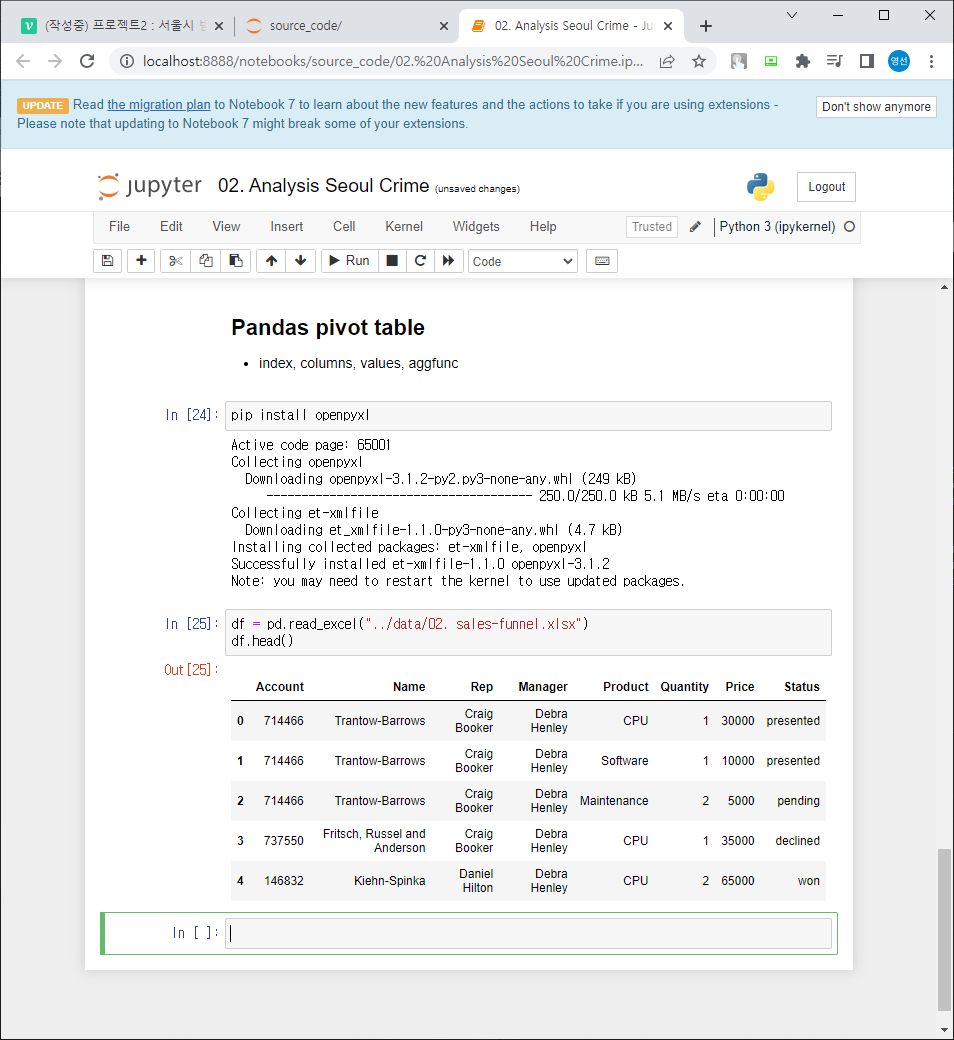Restart kernel and run all with fast-forward icon
The height and width of the screenshot is (1040, 954).
click(448, 261)
